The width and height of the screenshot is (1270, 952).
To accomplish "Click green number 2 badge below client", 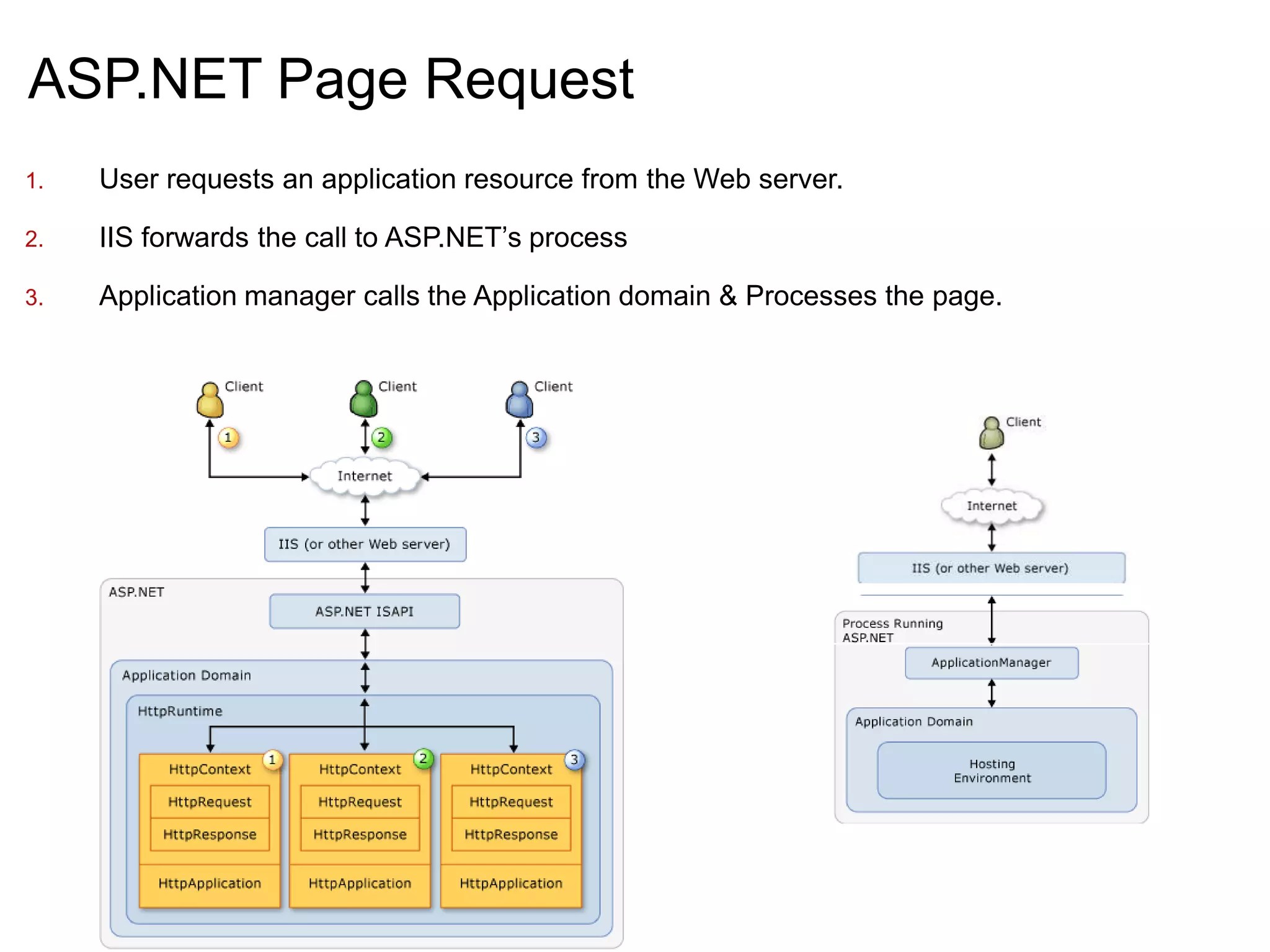I will 381,438.
